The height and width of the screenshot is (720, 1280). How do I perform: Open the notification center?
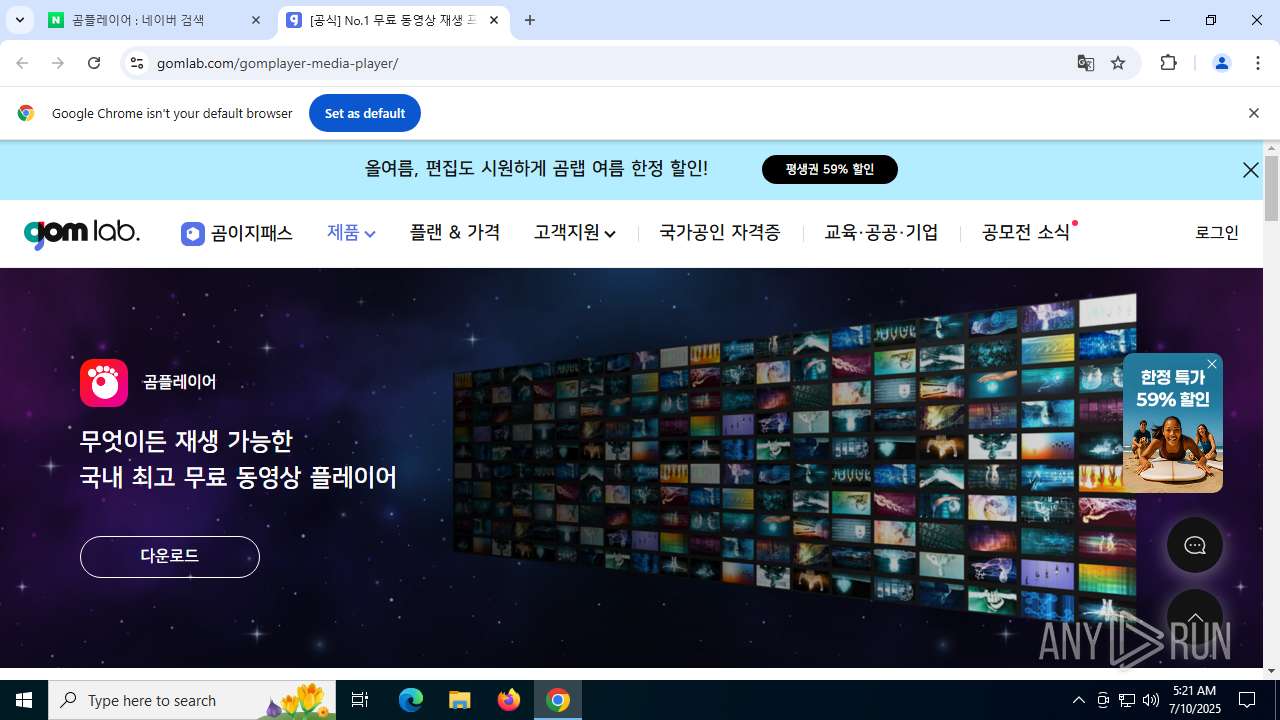click(1247, 700)
